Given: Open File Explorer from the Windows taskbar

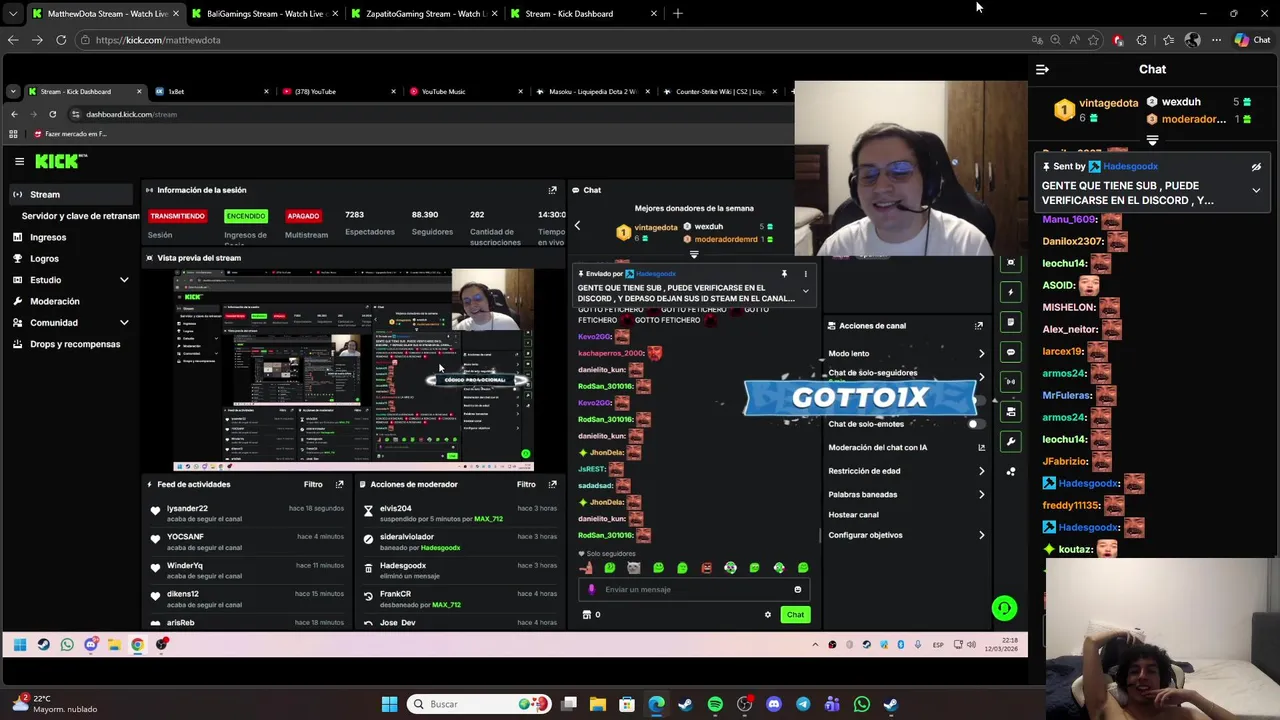Looking at the screenshot, I should coord(598,704).
